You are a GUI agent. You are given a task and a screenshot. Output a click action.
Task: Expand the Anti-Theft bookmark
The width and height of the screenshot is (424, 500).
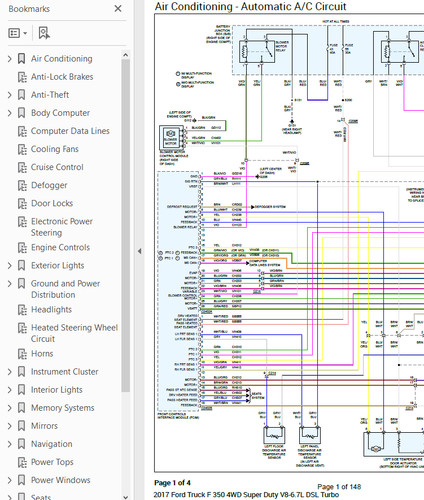coord(10,95)
